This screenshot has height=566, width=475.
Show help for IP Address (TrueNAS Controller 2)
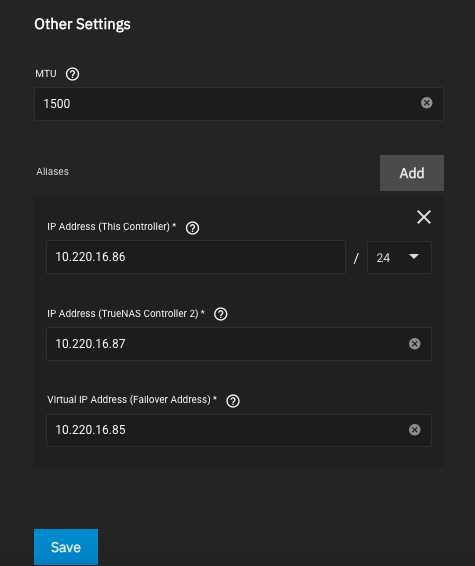click(221, 314)
